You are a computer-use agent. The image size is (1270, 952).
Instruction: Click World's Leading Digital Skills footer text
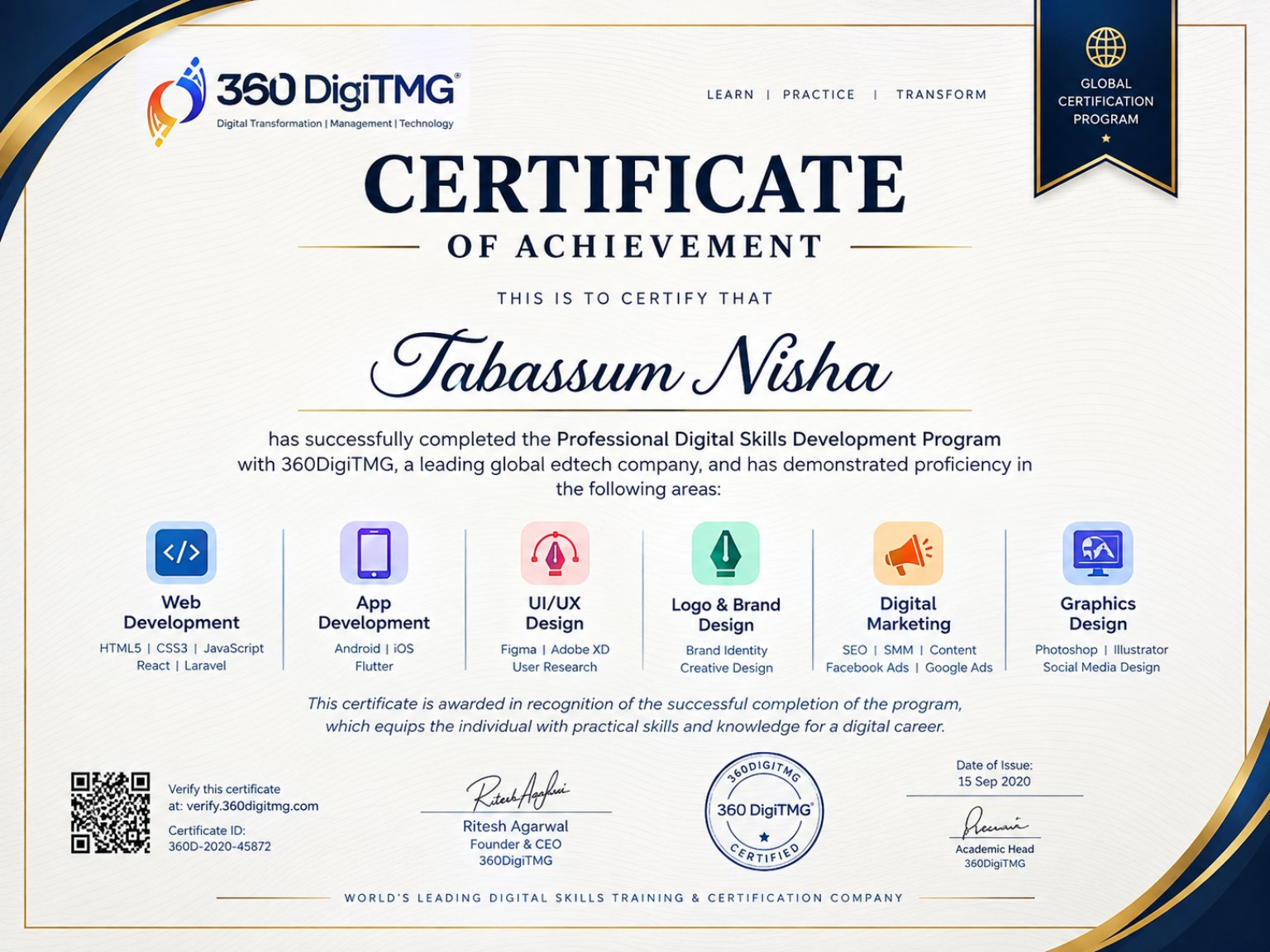[623, 897]
